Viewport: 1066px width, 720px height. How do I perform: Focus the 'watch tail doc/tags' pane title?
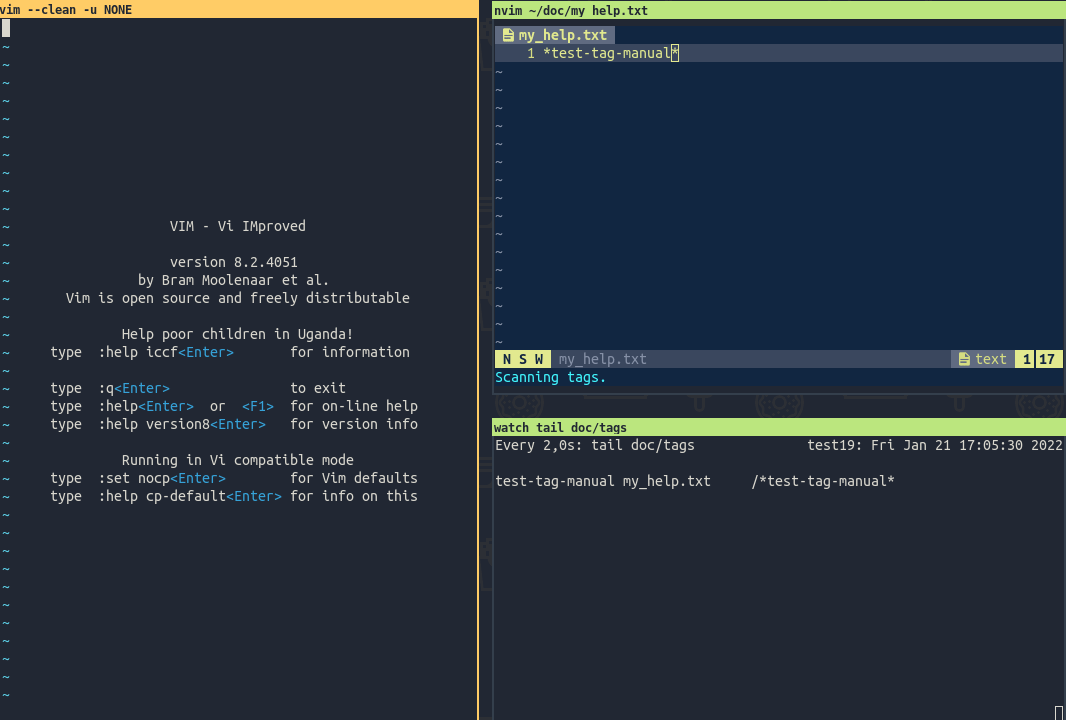click(560, 428)
